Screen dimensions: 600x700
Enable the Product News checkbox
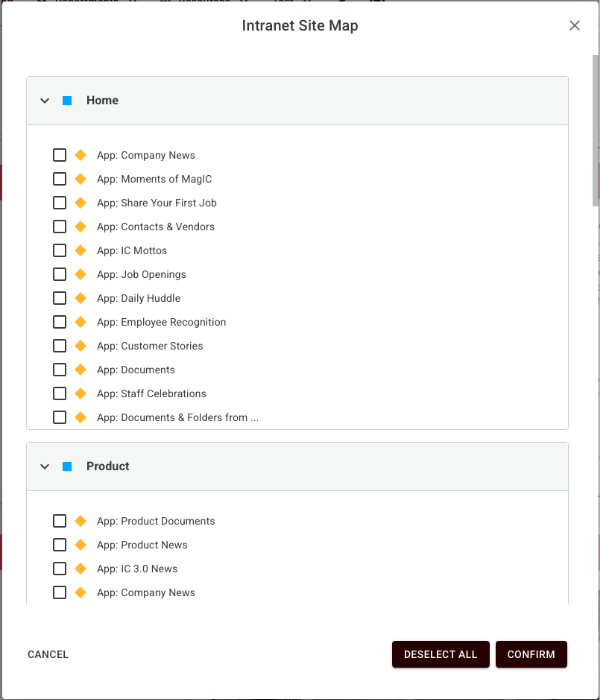[60, 545]
